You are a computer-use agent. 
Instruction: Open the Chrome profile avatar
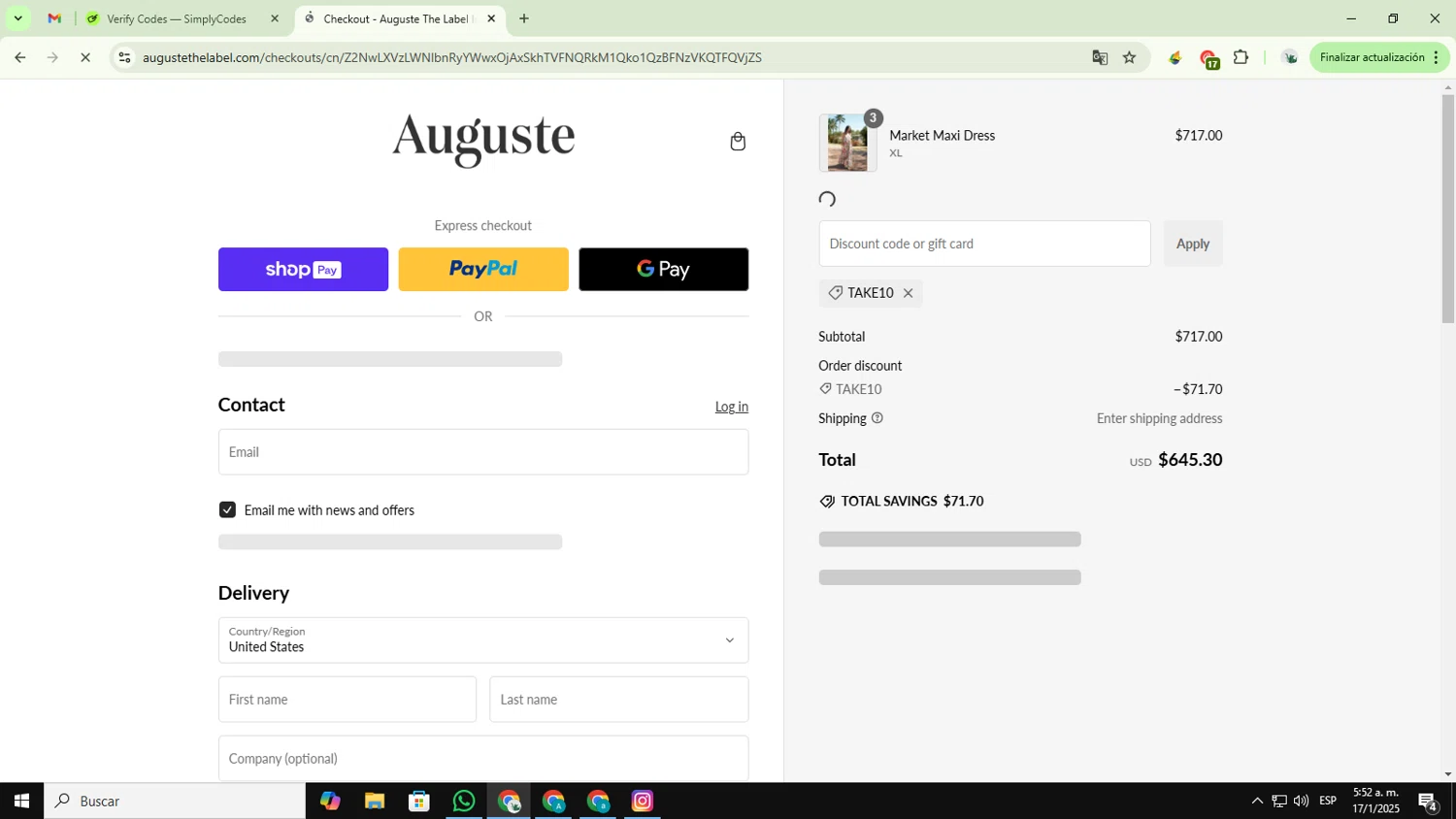(x=1290, y=57)
